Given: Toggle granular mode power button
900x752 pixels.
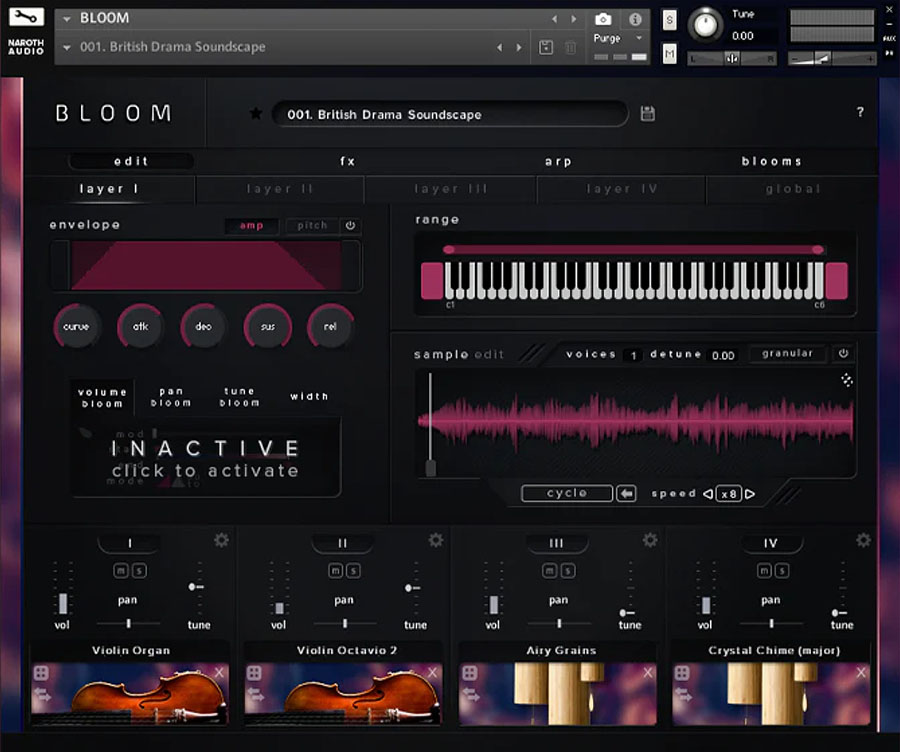Looking at the screenshot, I should click(x=843, y=354).
